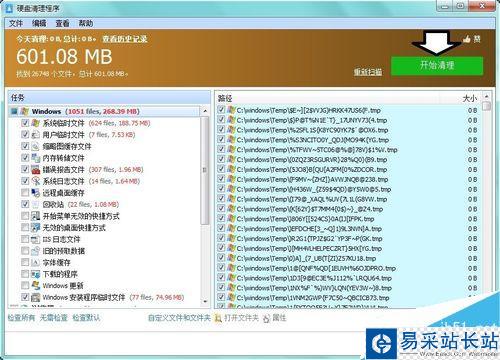Select the 旧的预取数据 row text

point(63,251)
